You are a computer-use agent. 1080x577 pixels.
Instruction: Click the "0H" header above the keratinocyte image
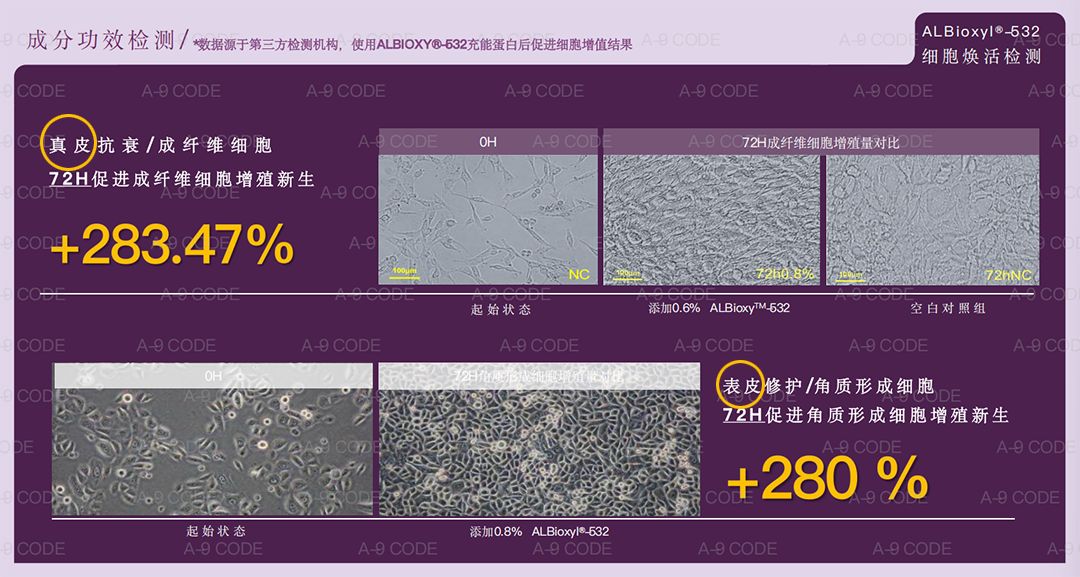[213, 376]
